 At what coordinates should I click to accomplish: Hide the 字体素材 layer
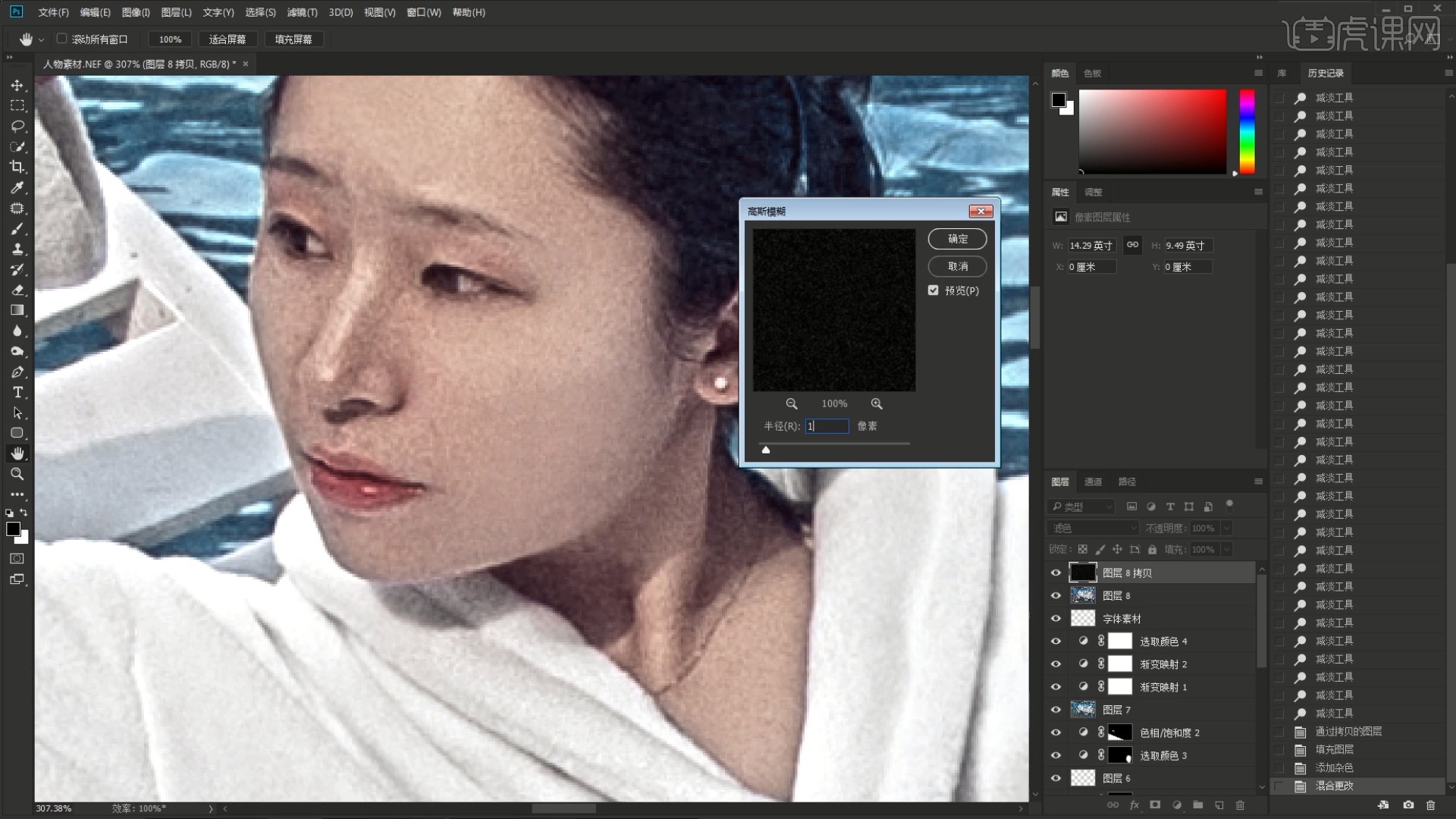pyautogui.click(x=1056, y=619)
